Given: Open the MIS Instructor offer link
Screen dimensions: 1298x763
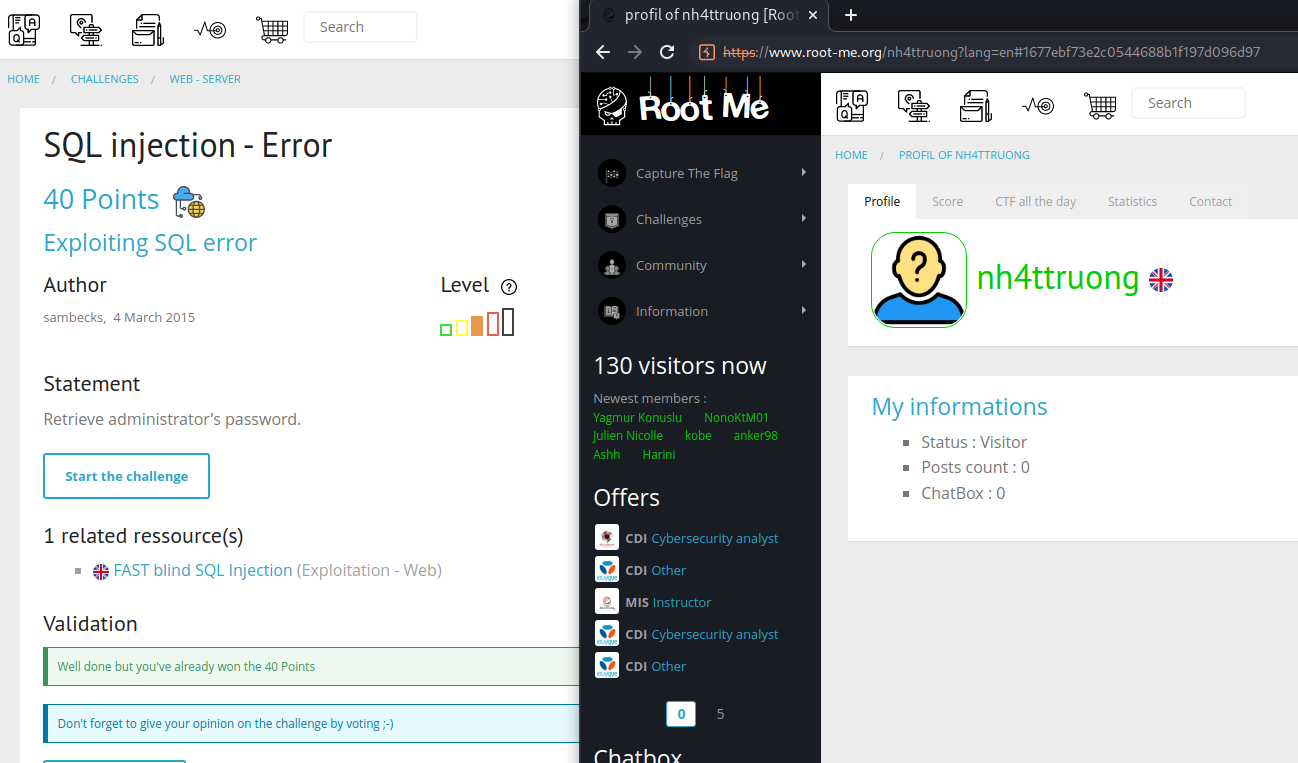Looking at the screenshot, I should 682,602.
